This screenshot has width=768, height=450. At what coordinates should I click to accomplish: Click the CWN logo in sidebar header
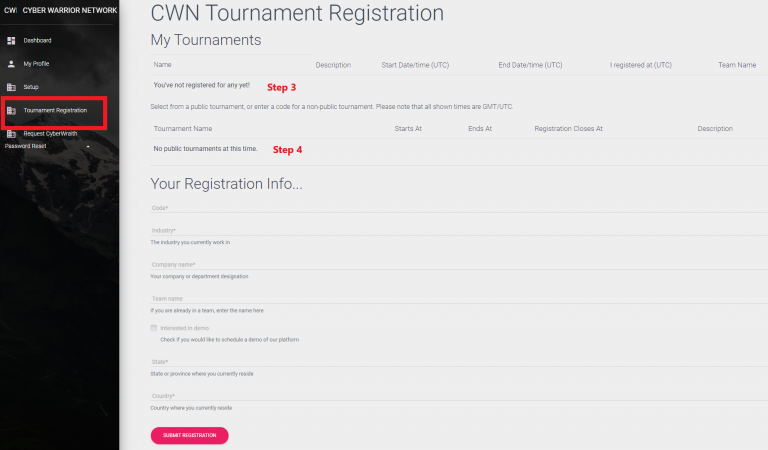pyautogui.click(x=10, y=10)
